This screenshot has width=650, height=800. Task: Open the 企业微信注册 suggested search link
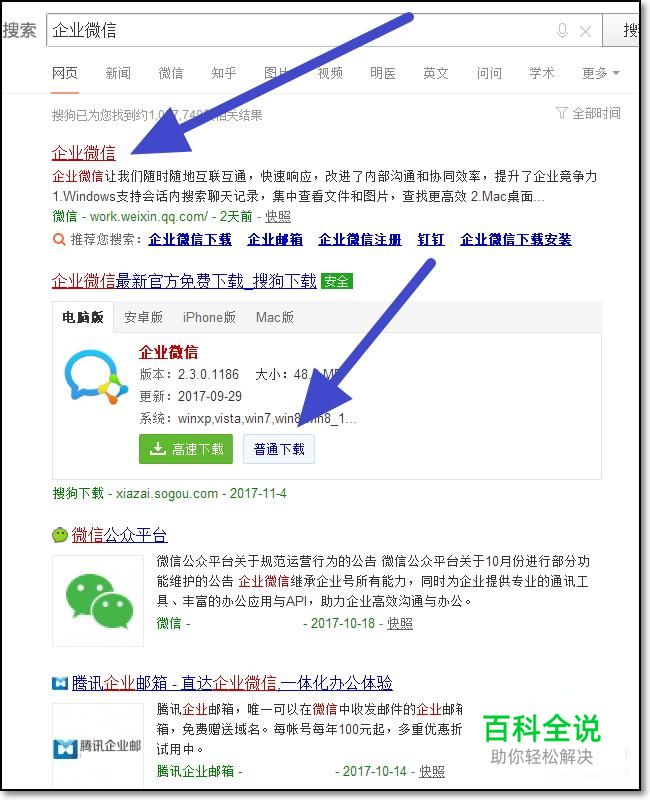360,239
